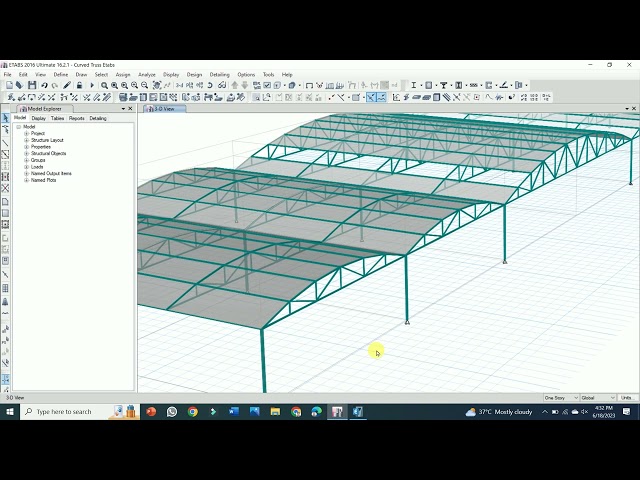Image resolution: width=640 pixels, height=480 pixels.
Task: Switch to the Display tab in Model Explorer
Action: 39,118
